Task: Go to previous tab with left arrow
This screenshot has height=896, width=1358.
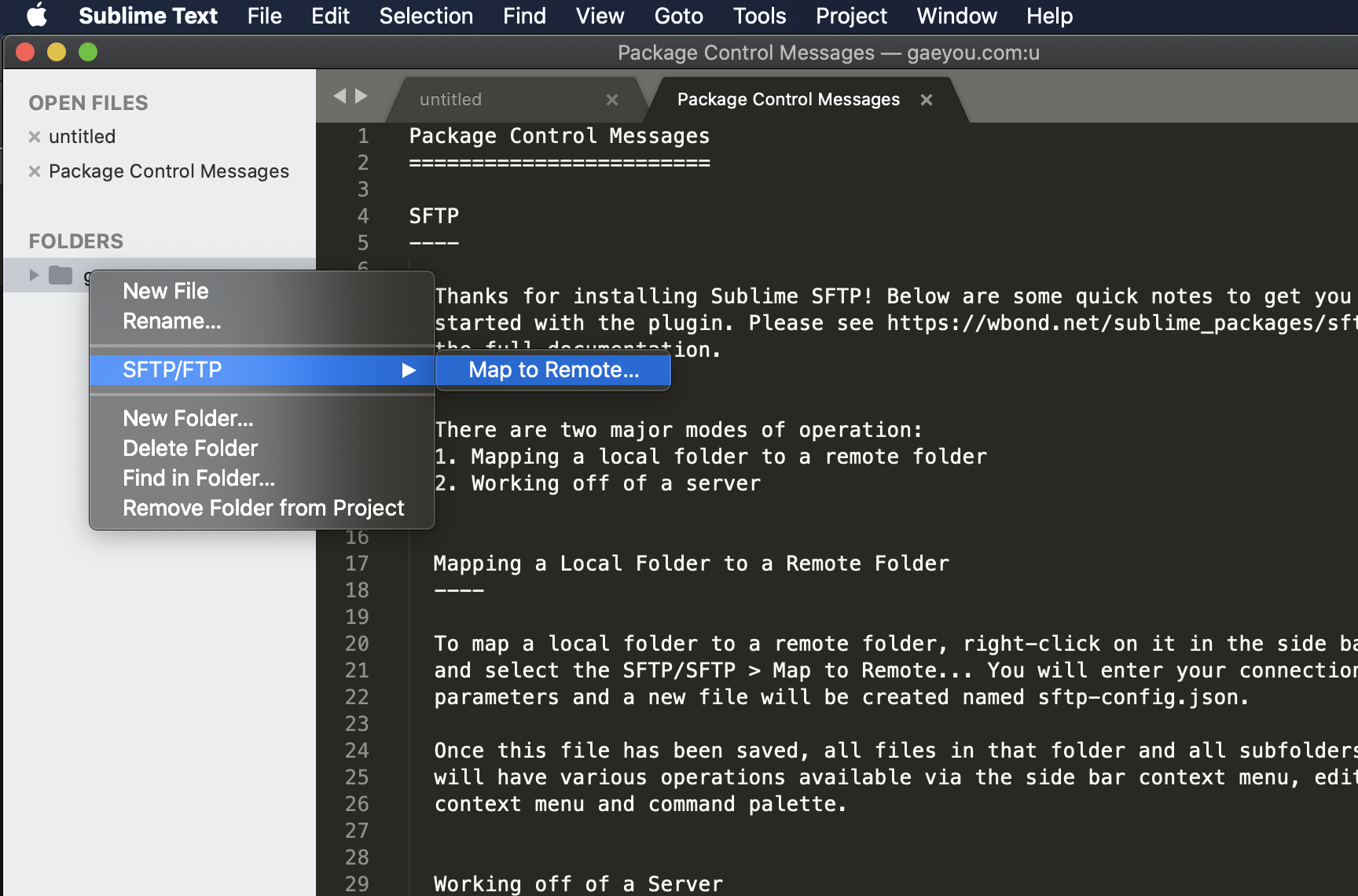Action: [339, 96]
